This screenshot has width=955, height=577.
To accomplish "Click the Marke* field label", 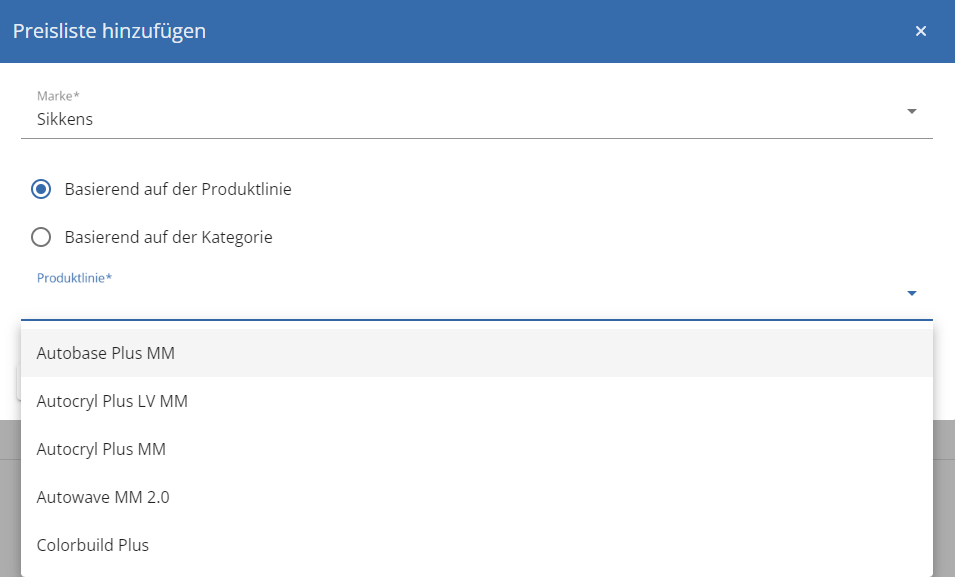I will tap(58, 96).
